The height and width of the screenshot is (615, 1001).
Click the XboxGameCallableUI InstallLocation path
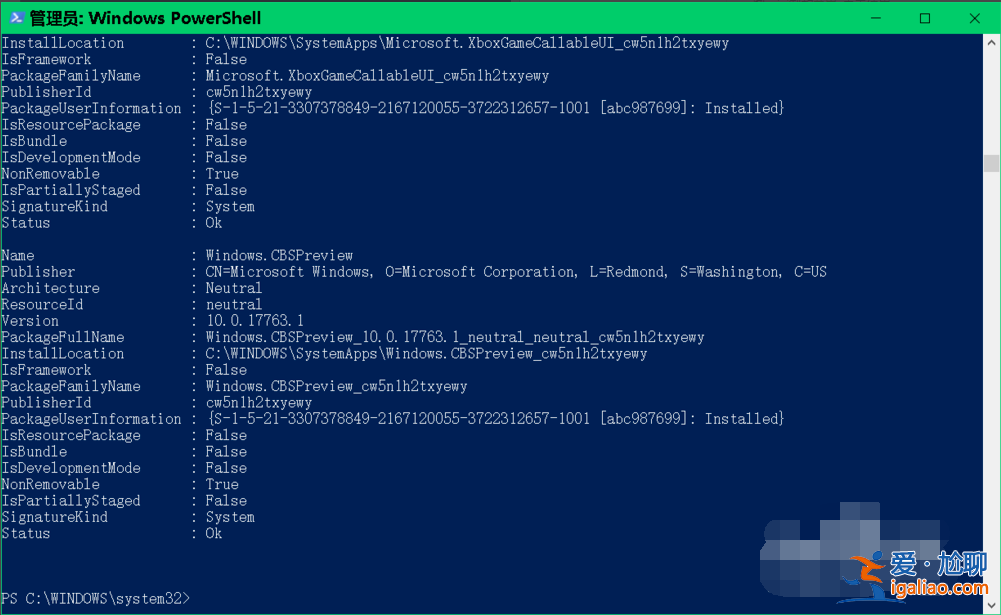[467, 43]
